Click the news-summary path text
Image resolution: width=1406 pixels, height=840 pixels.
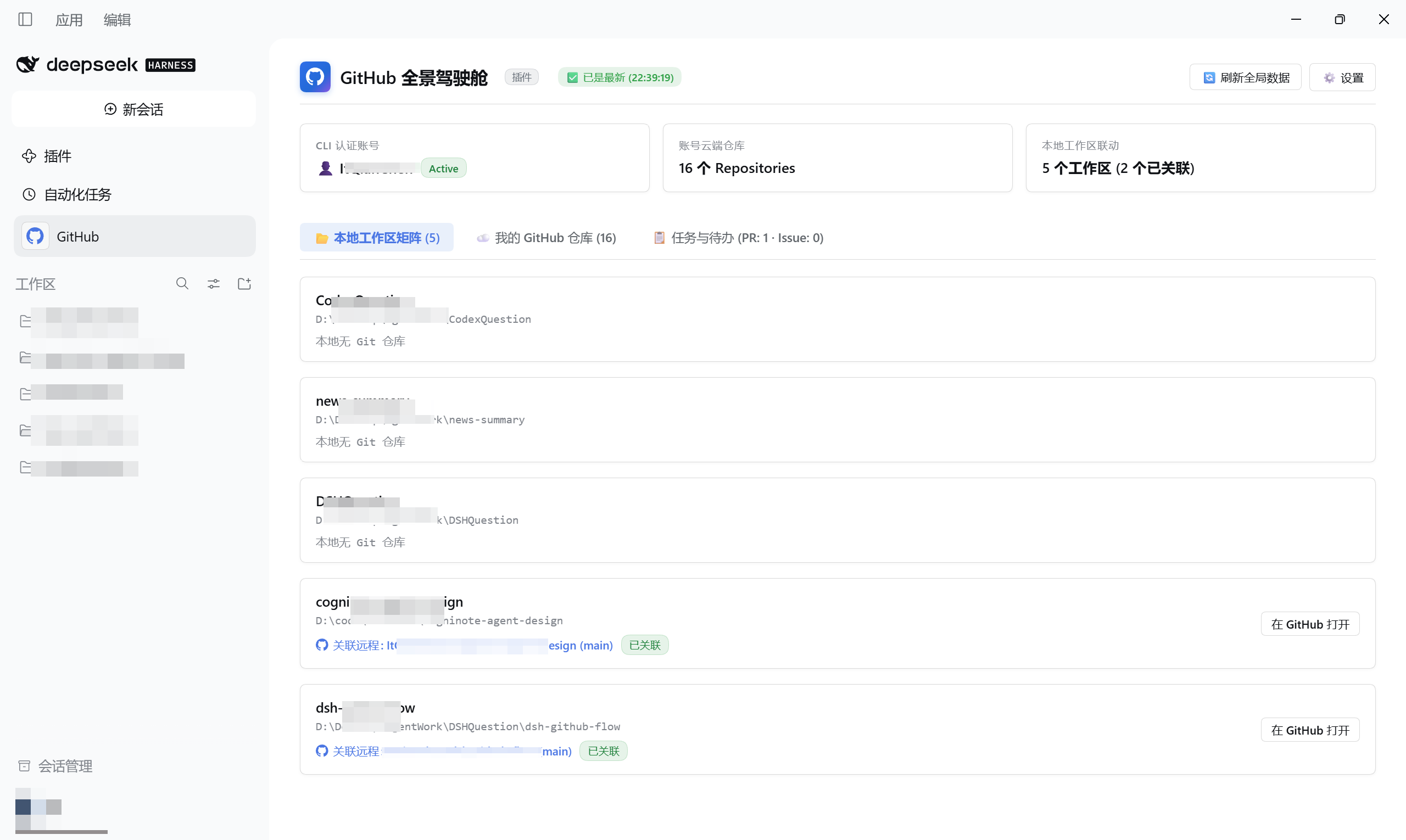[x=420, y=419]
